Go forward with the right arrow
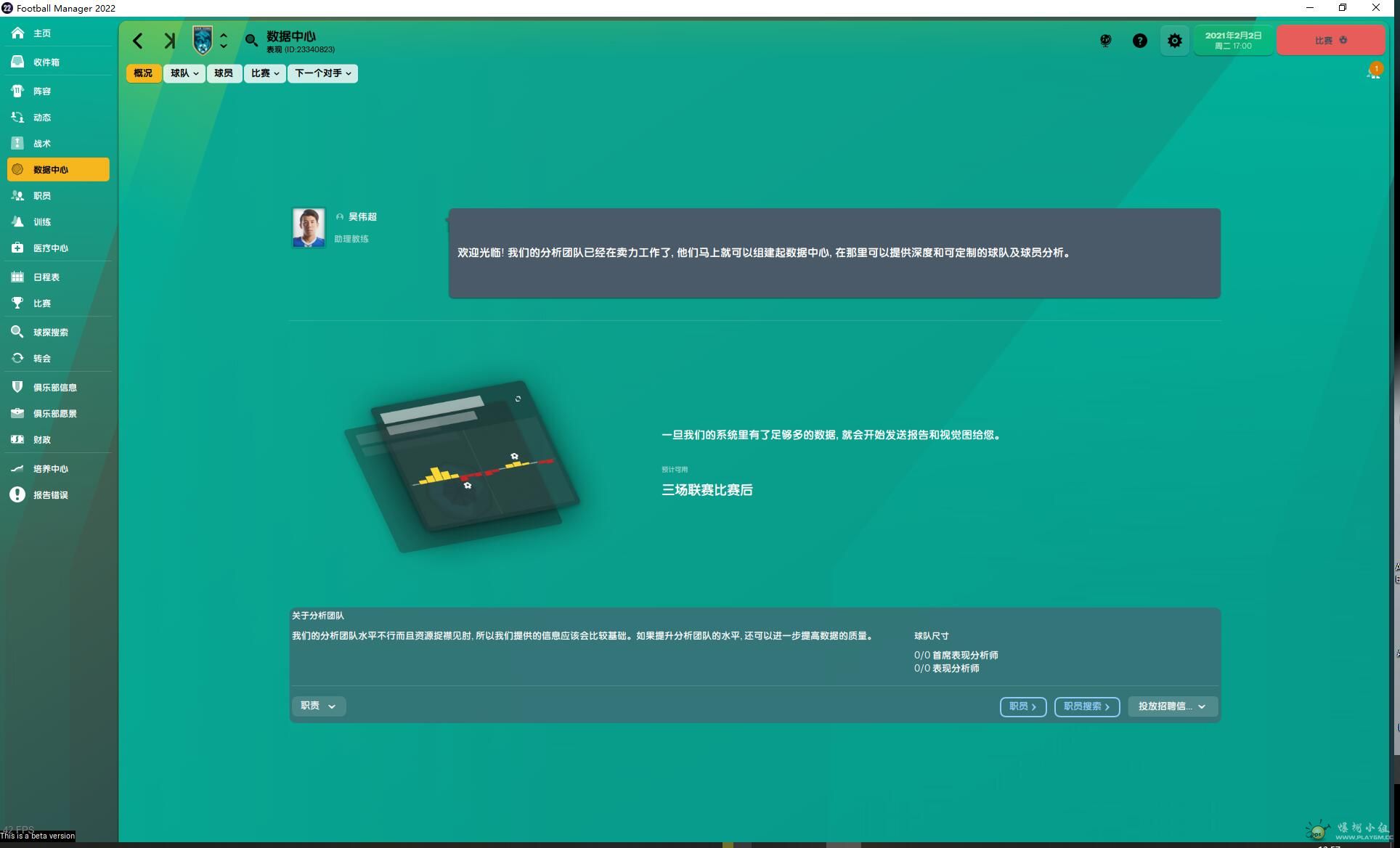This screenshot has height=848, width=1400. 169,41
